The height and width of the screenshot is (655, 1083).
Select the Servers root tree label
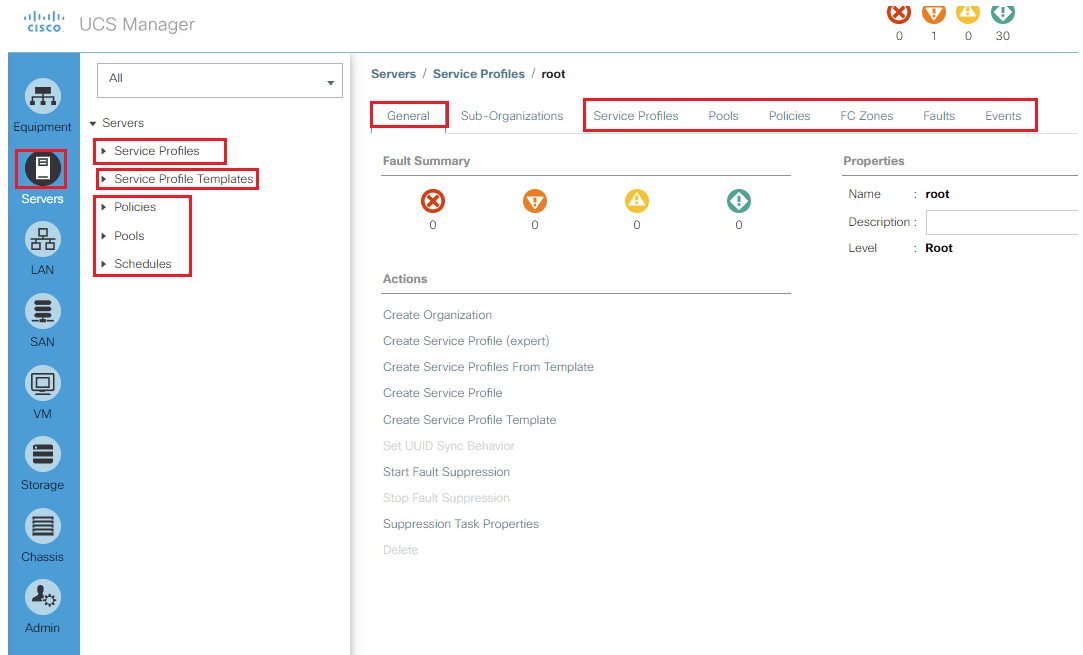click(123, 123)
